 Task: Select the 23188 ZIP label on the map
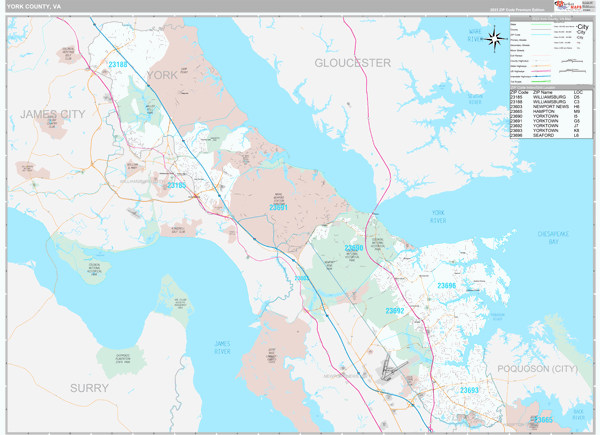(x=118, y=65)
